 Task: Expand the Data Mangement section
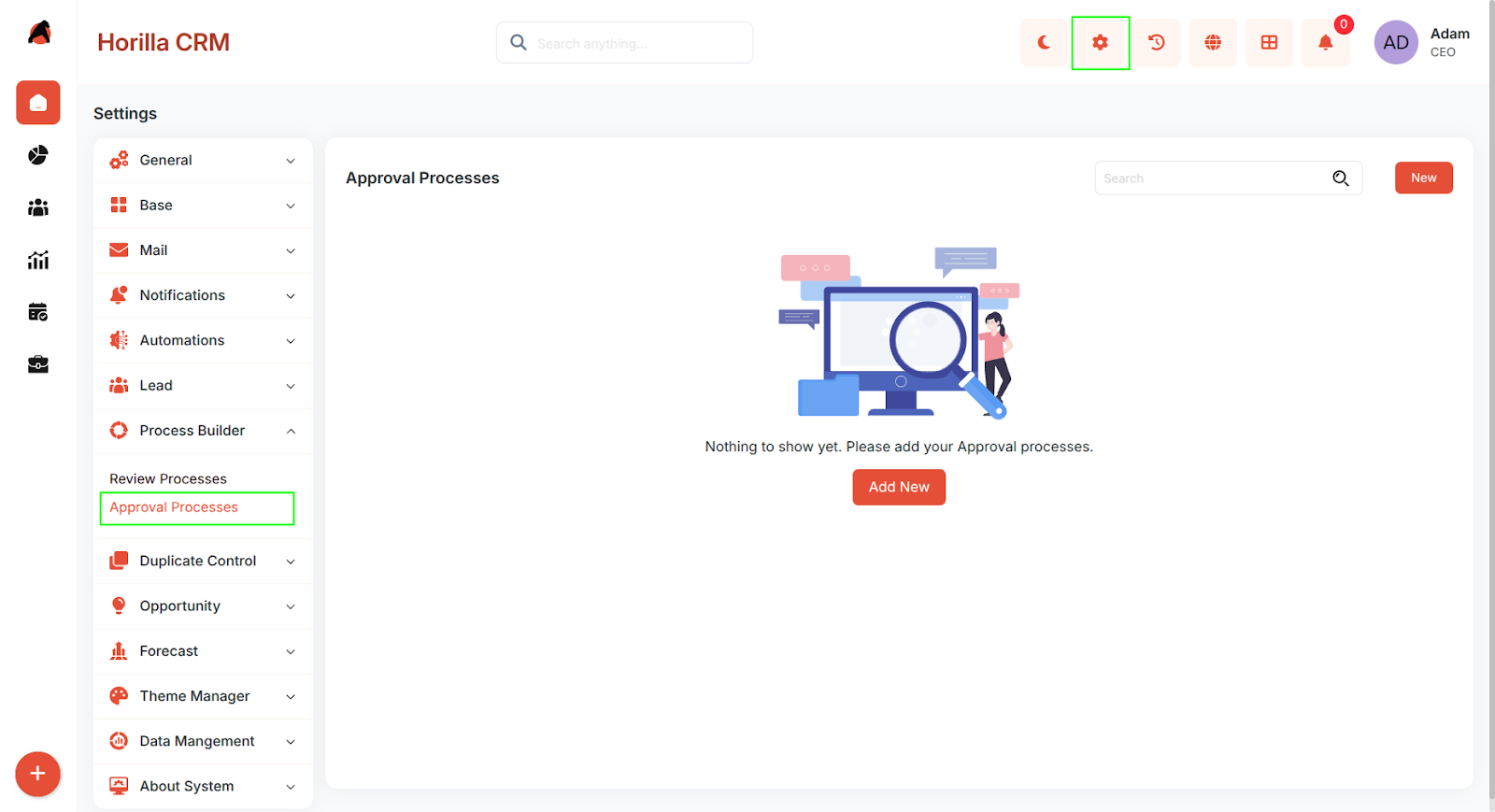[204, 741]
